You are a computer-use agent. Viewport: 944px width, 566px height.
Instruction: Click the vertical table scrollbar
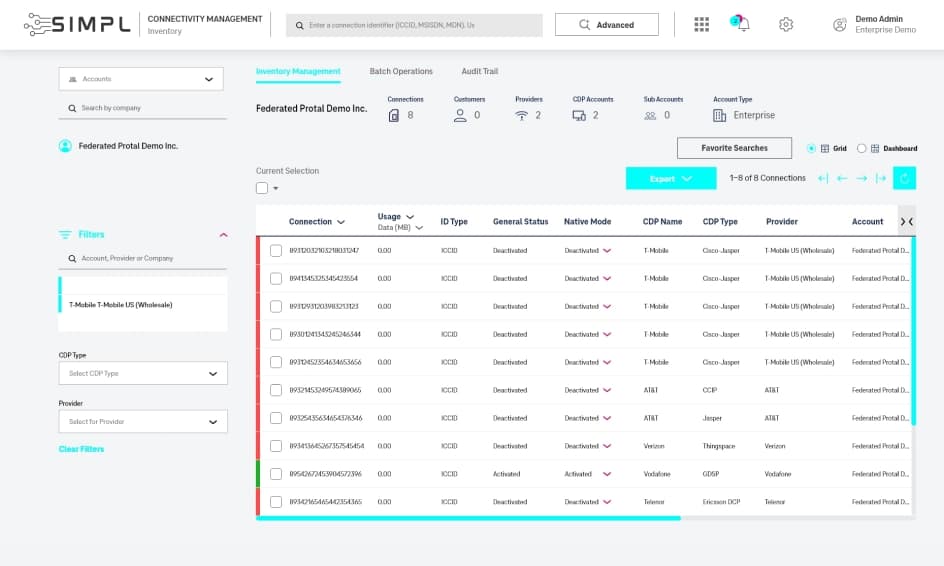(x=914, y=331)
